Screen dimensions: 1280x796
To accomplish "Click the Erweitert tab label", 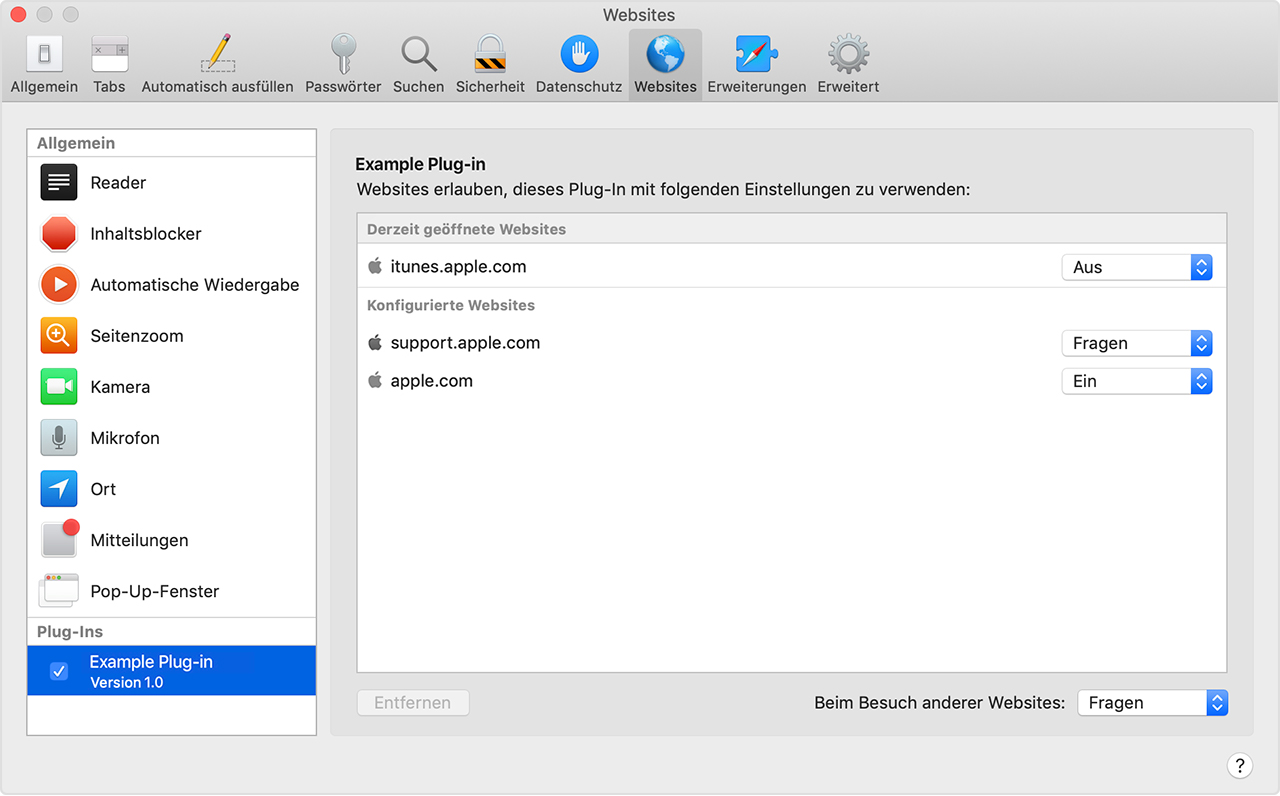I will click(848, 87).
